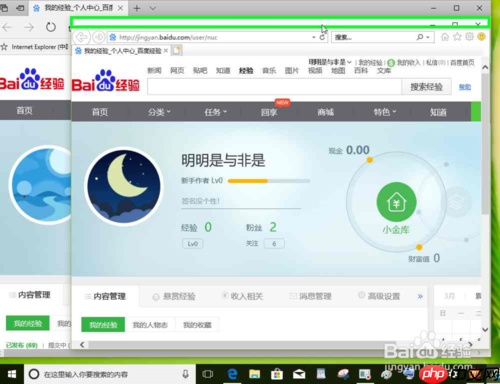The width and height of the screenshot is (500, 384).
Task: Click the 新手作者 Lv0 progress bar
Action: [x=269, y=181]
